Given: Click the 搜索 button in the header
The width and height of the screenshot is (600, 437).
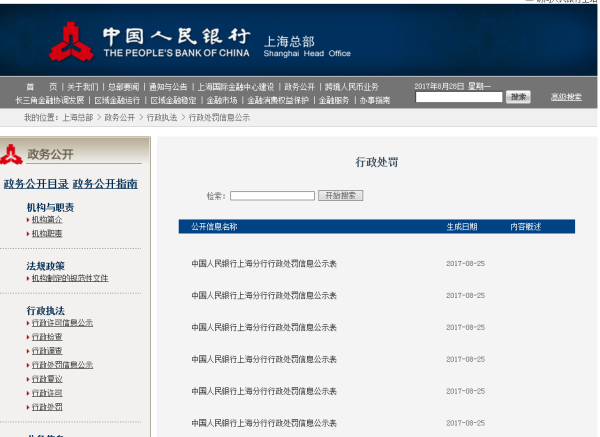Looking at the screenshot, I should 518,97.
